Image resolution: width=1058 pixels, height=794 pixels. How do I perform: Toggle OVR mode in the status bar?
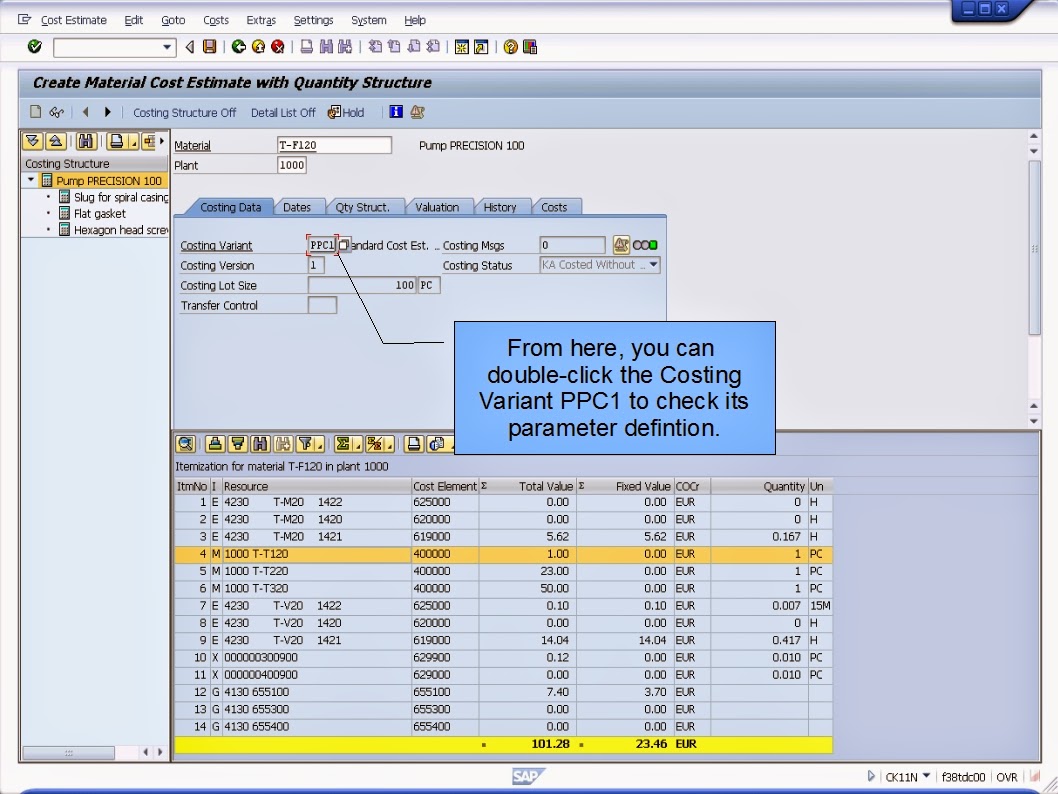[1007, 777]
